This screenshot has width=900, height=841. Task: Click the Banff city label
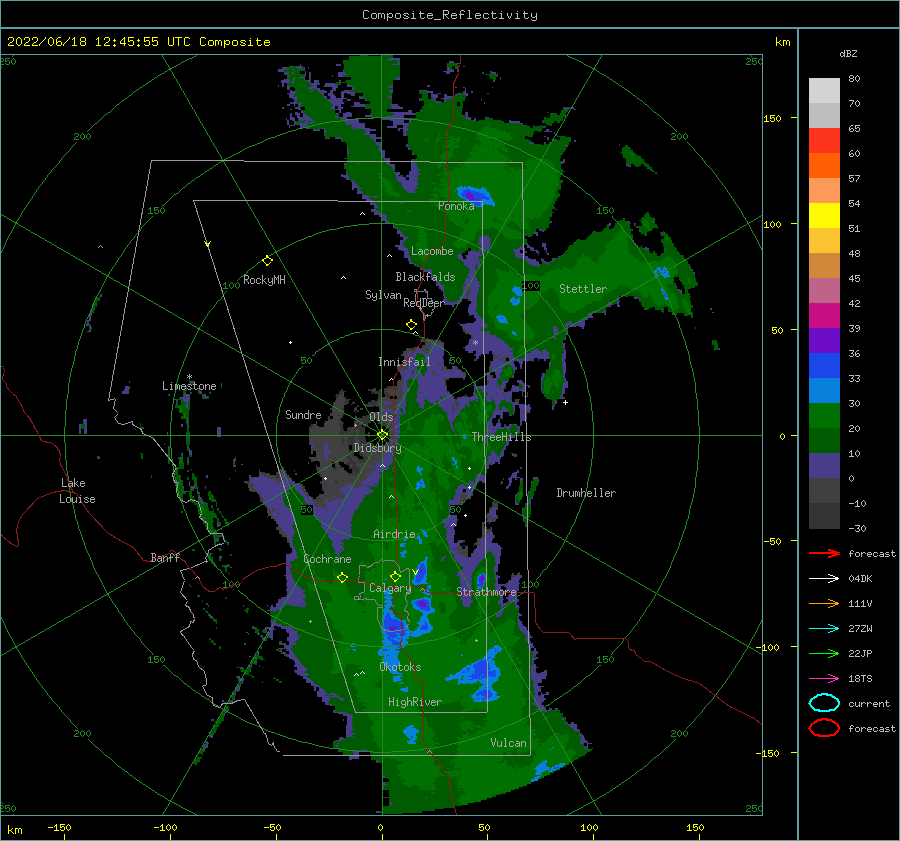tap(165, 557)
